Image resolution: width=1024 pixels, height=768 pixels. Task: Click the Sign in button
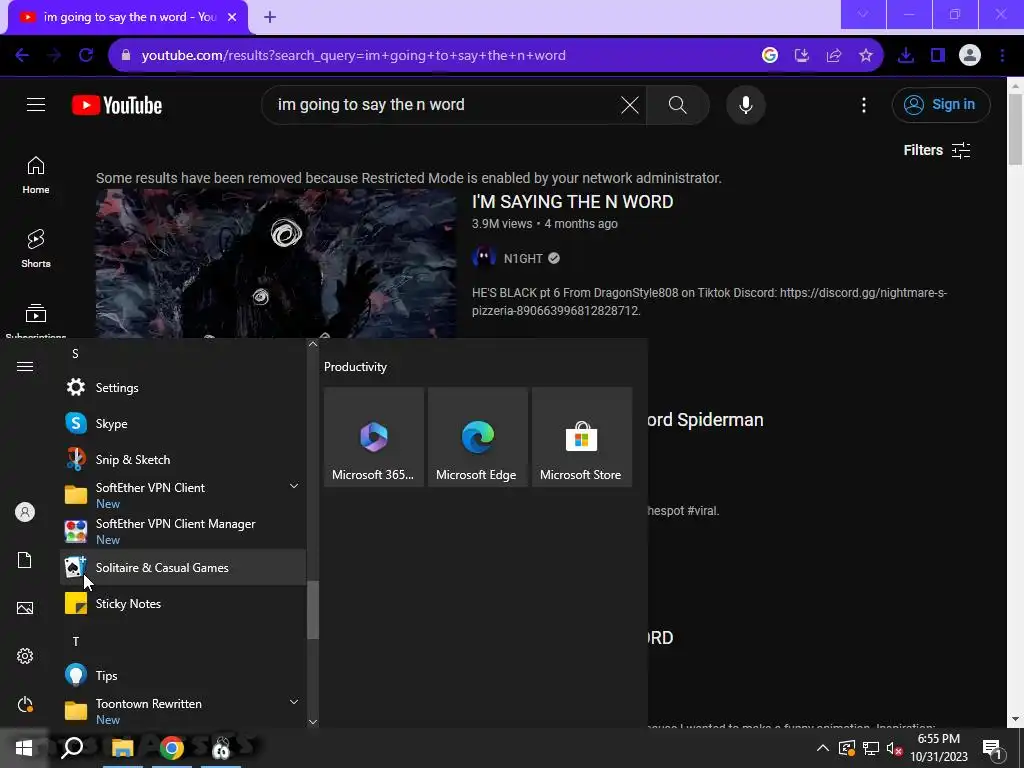point(940,104)
